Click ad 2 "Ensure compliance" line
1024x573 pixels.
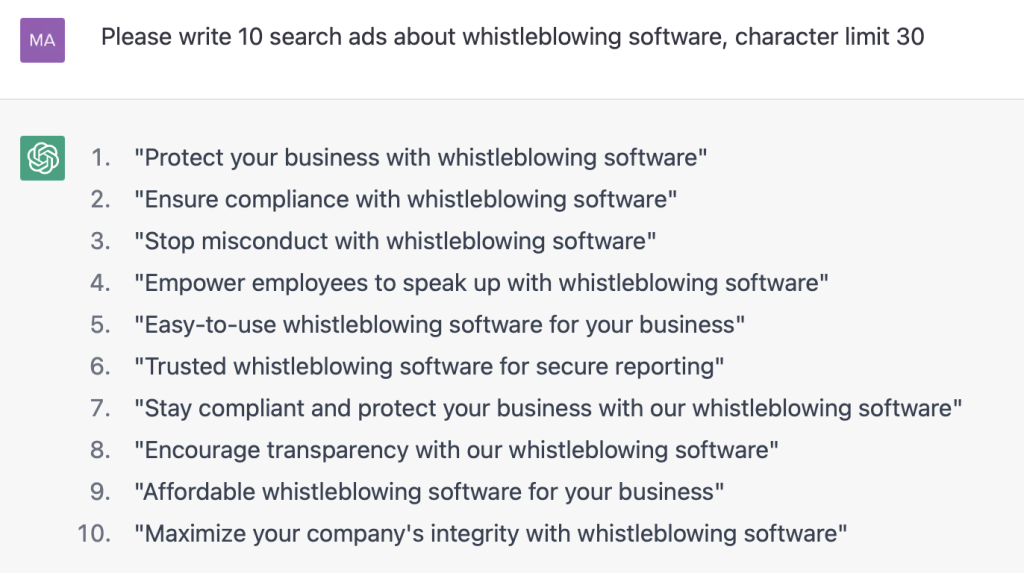coord(406,200)
